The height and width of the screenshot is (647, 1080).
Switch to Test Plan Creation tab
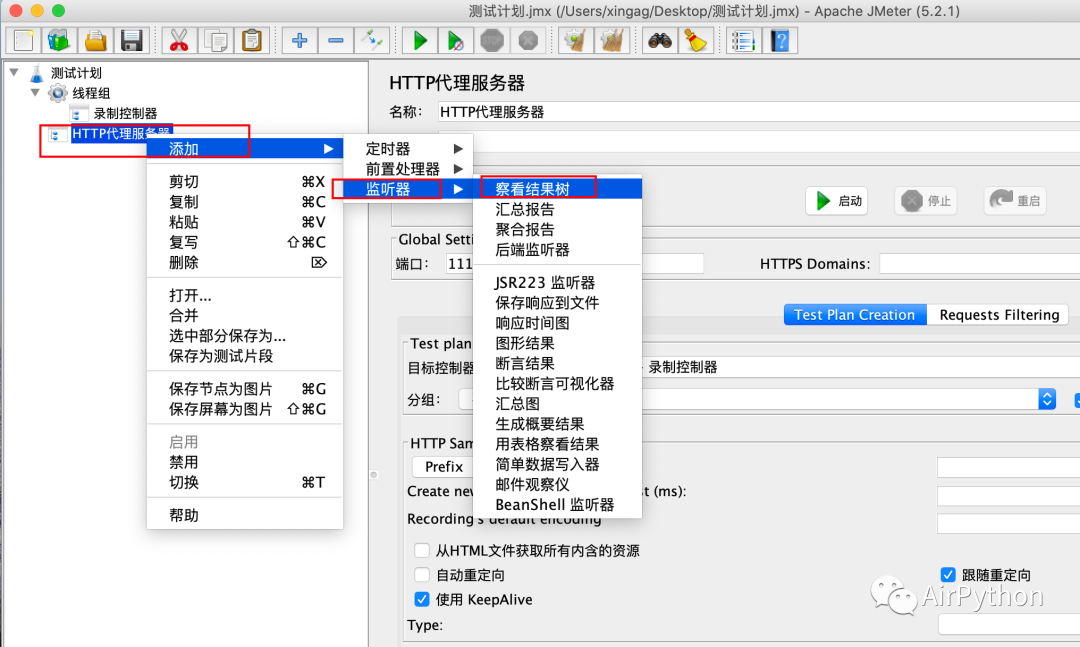(x=855, y=315)
